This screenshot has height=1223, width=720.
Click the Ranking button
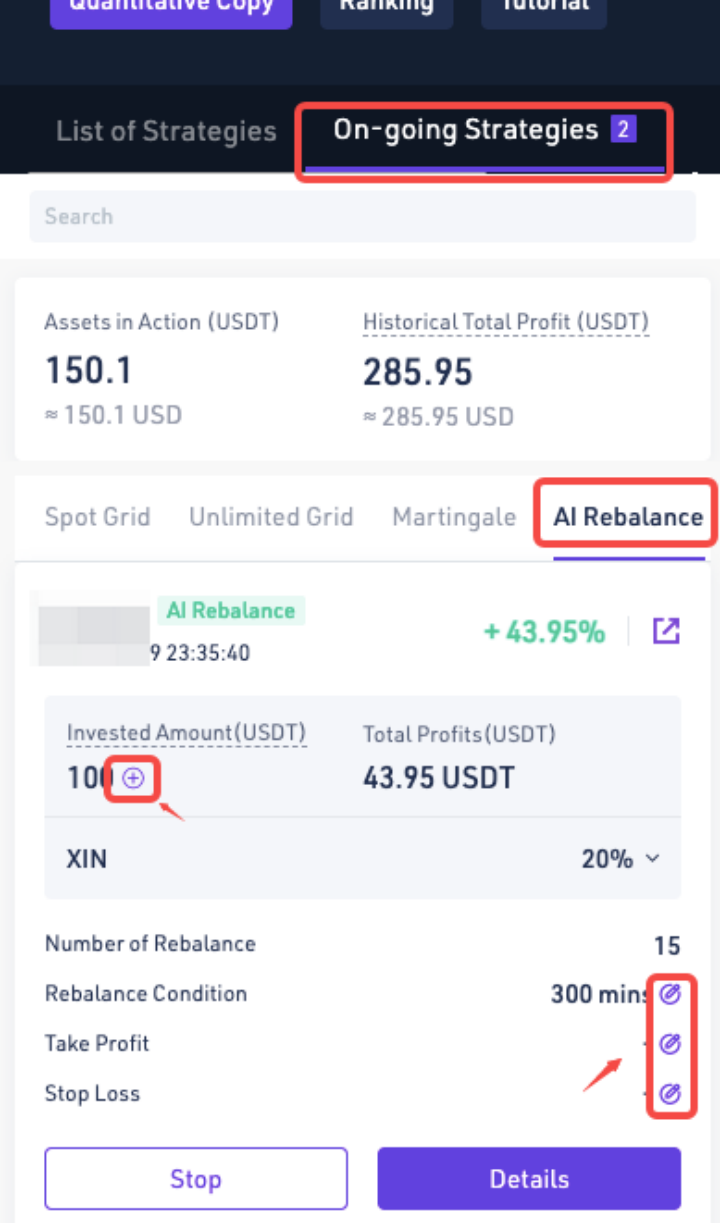pos(386,8)
